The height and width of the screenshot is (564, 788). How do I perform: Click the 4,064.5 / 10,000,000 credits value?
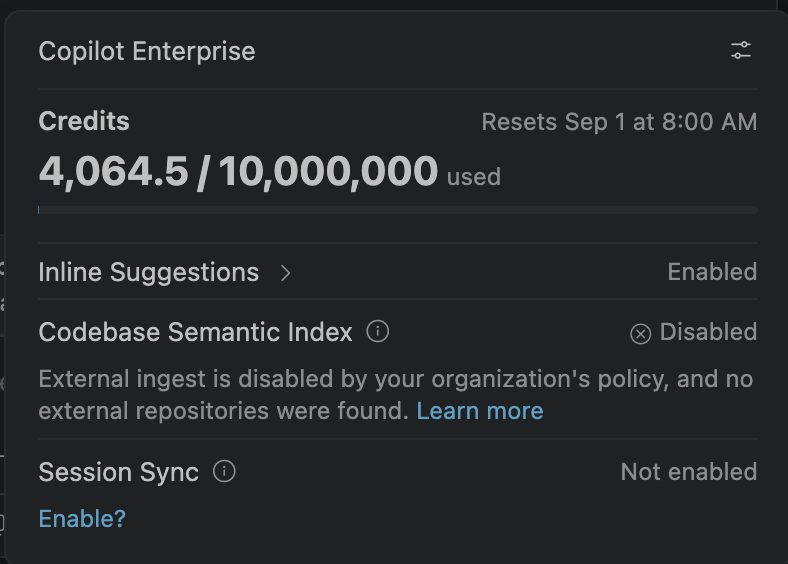pyautogui.click(x=238, y=171)
